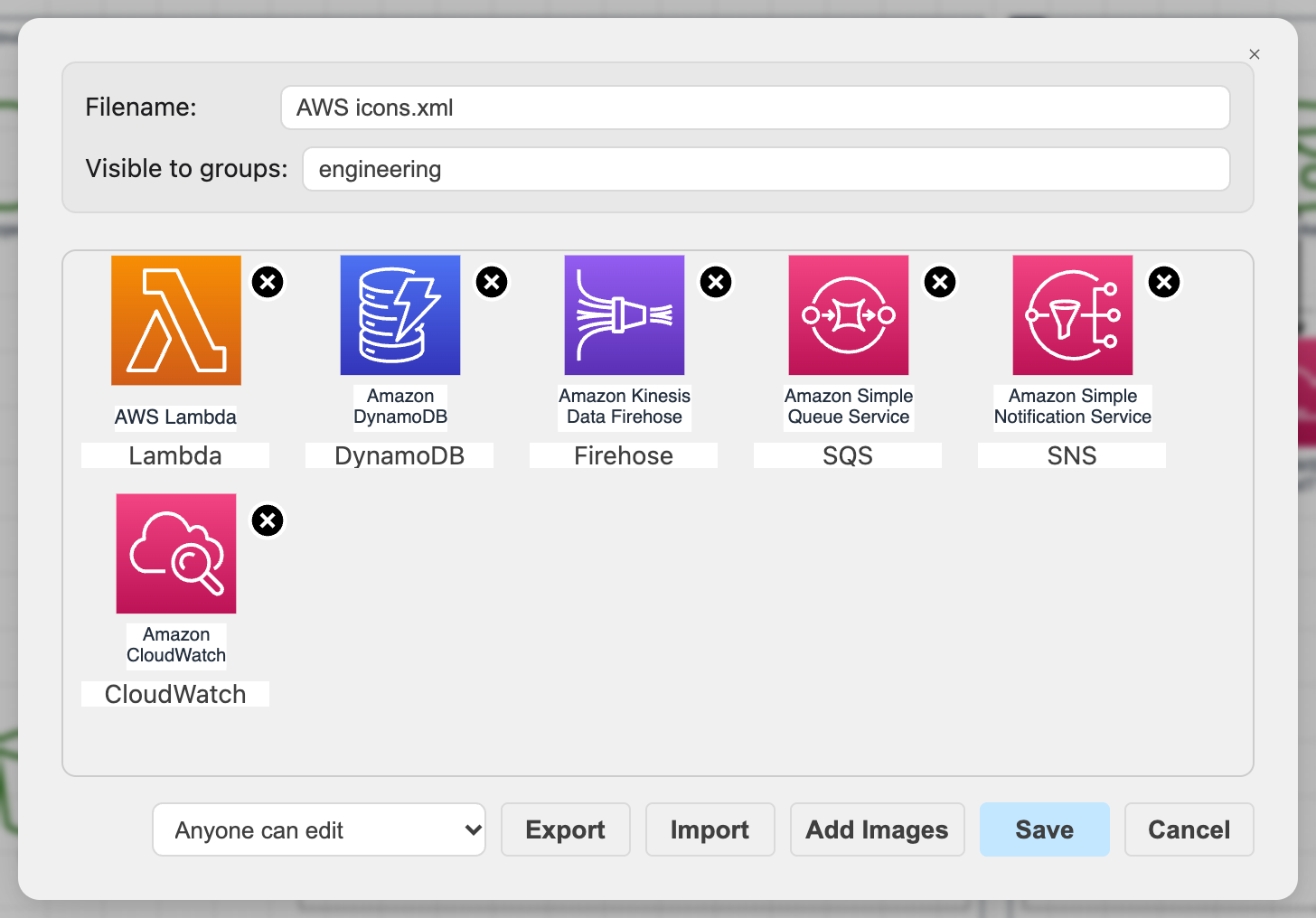
Task: Click the 'Amazon CloudWatch' caption text
Action: [176, 645]
